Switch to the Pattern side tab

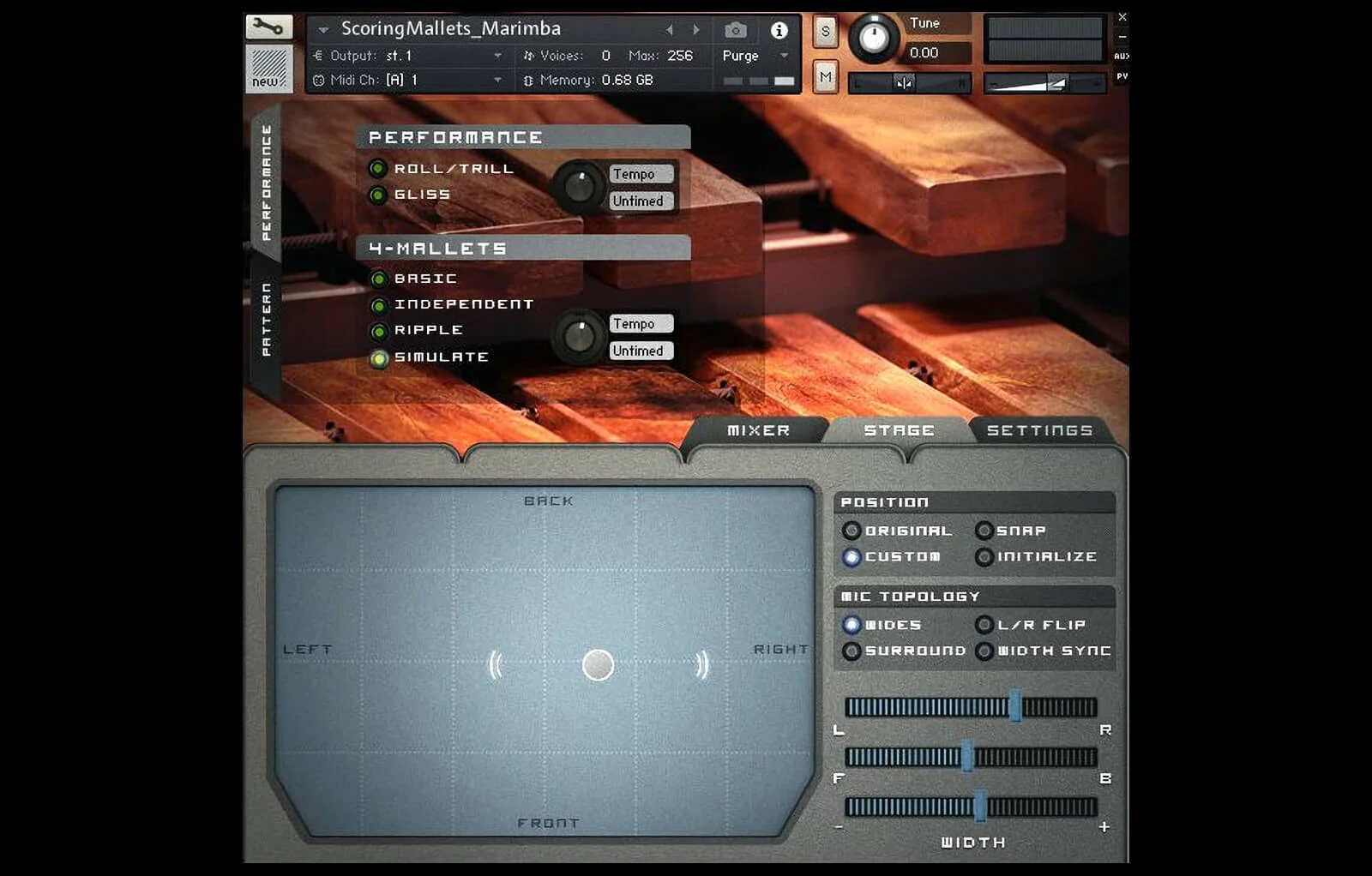click(x=268, y=315)
